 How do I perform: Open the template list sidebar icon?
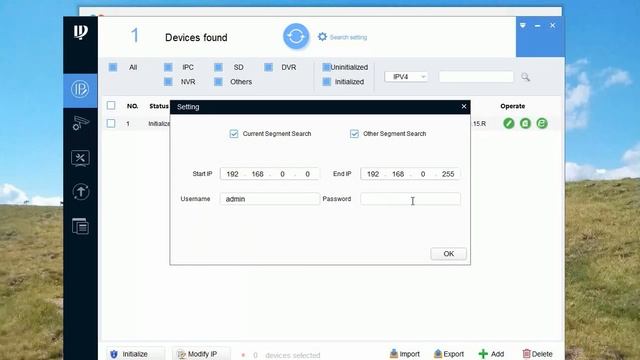[80, 226]
